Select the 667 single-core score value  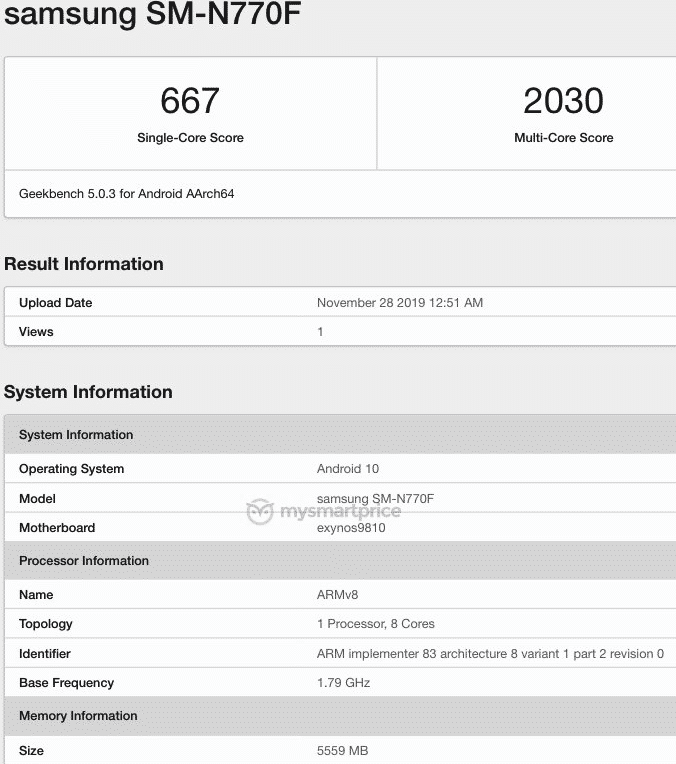190,101
